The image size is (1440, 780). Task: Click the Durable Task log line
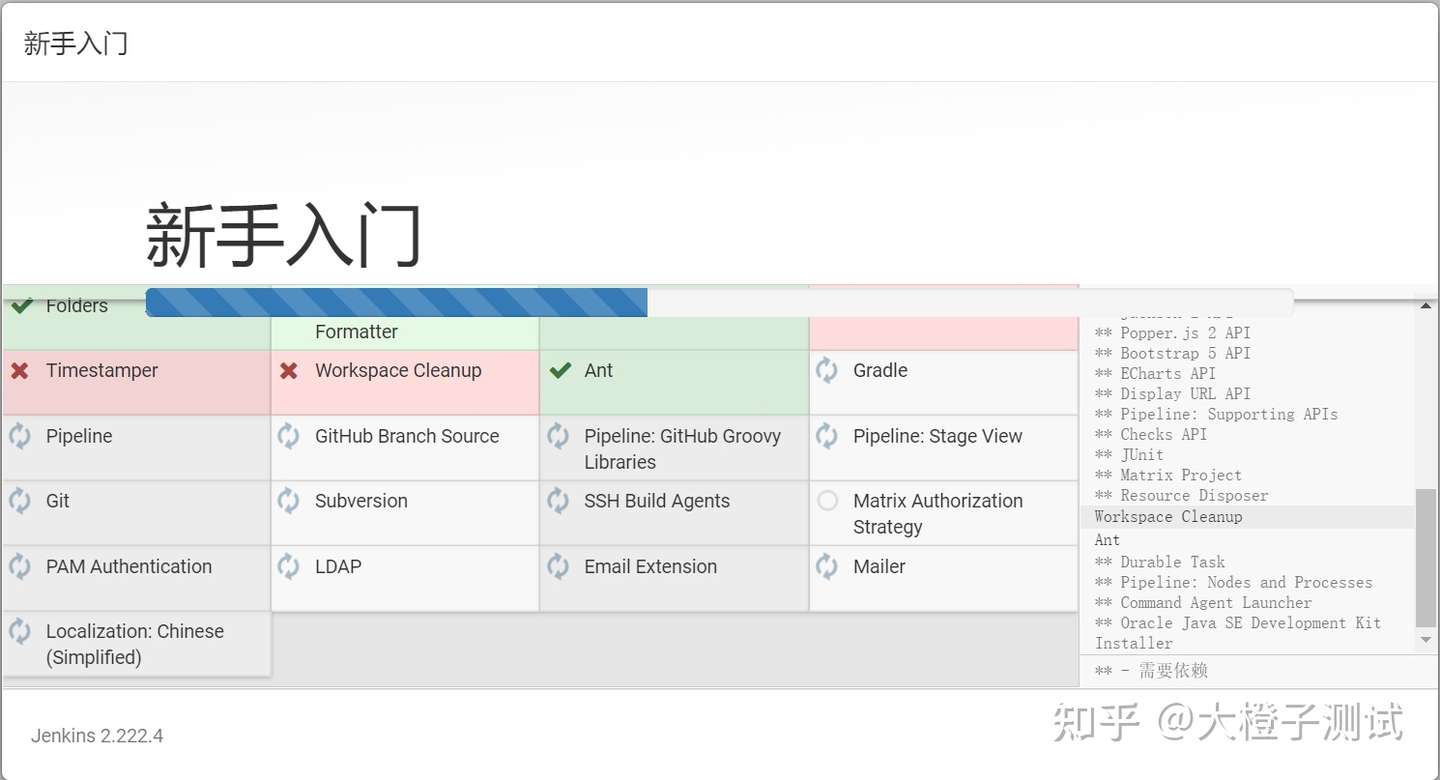click(x=1159, y=562)
